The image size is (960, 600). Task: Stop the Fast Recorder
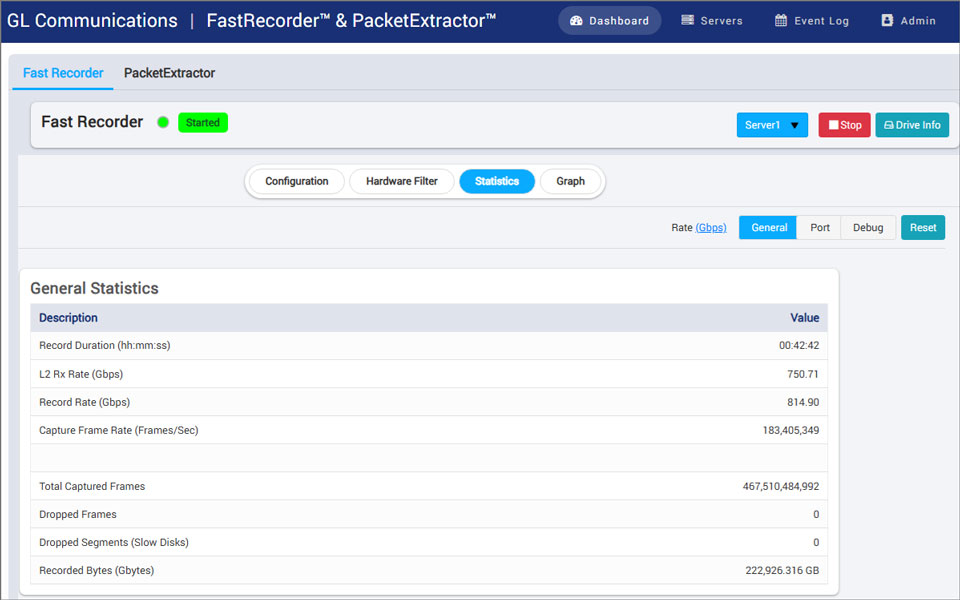pos(844,125)
